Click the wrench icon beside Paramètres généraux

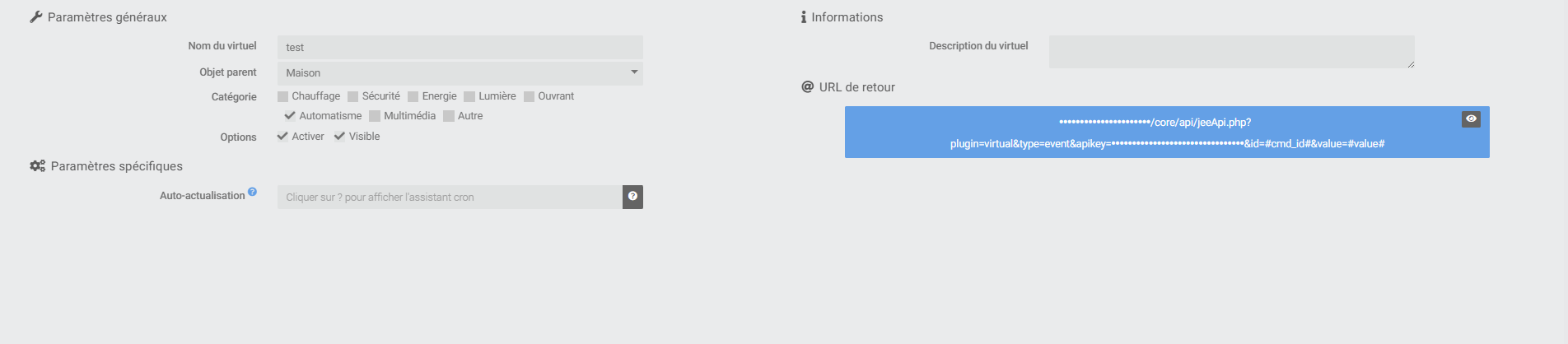36,17
